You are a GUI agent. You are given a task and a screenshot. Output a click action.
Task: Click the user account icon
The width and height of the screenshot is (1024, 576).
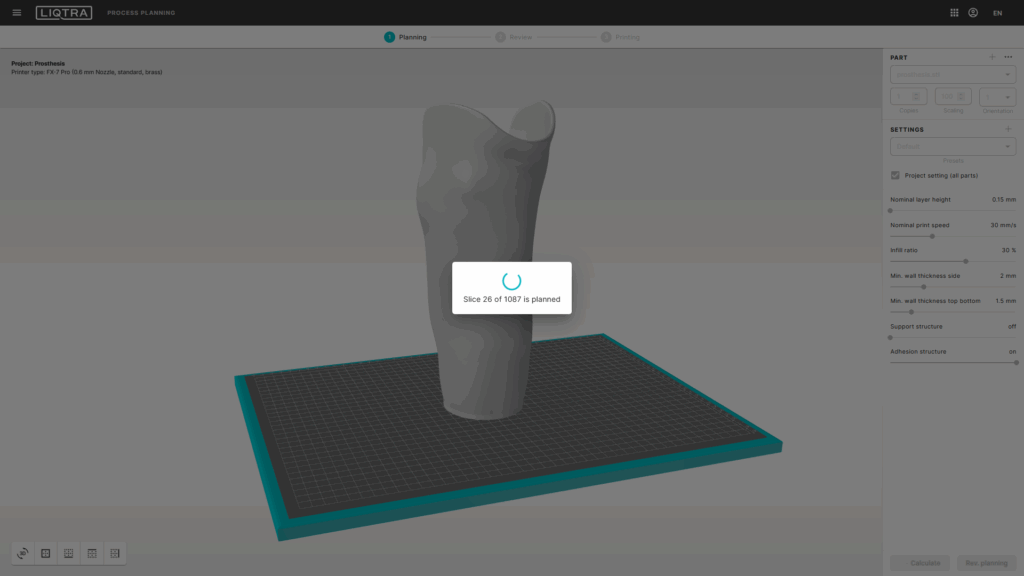pyautogui.click(x=973, y=13)
